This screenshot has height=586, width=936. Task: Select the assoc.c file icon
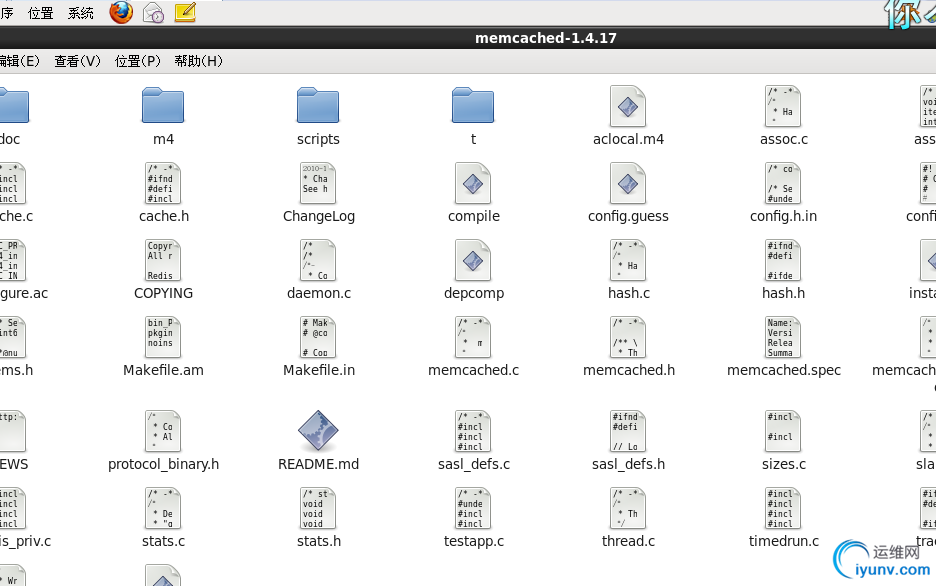click(x=783, y=106)
